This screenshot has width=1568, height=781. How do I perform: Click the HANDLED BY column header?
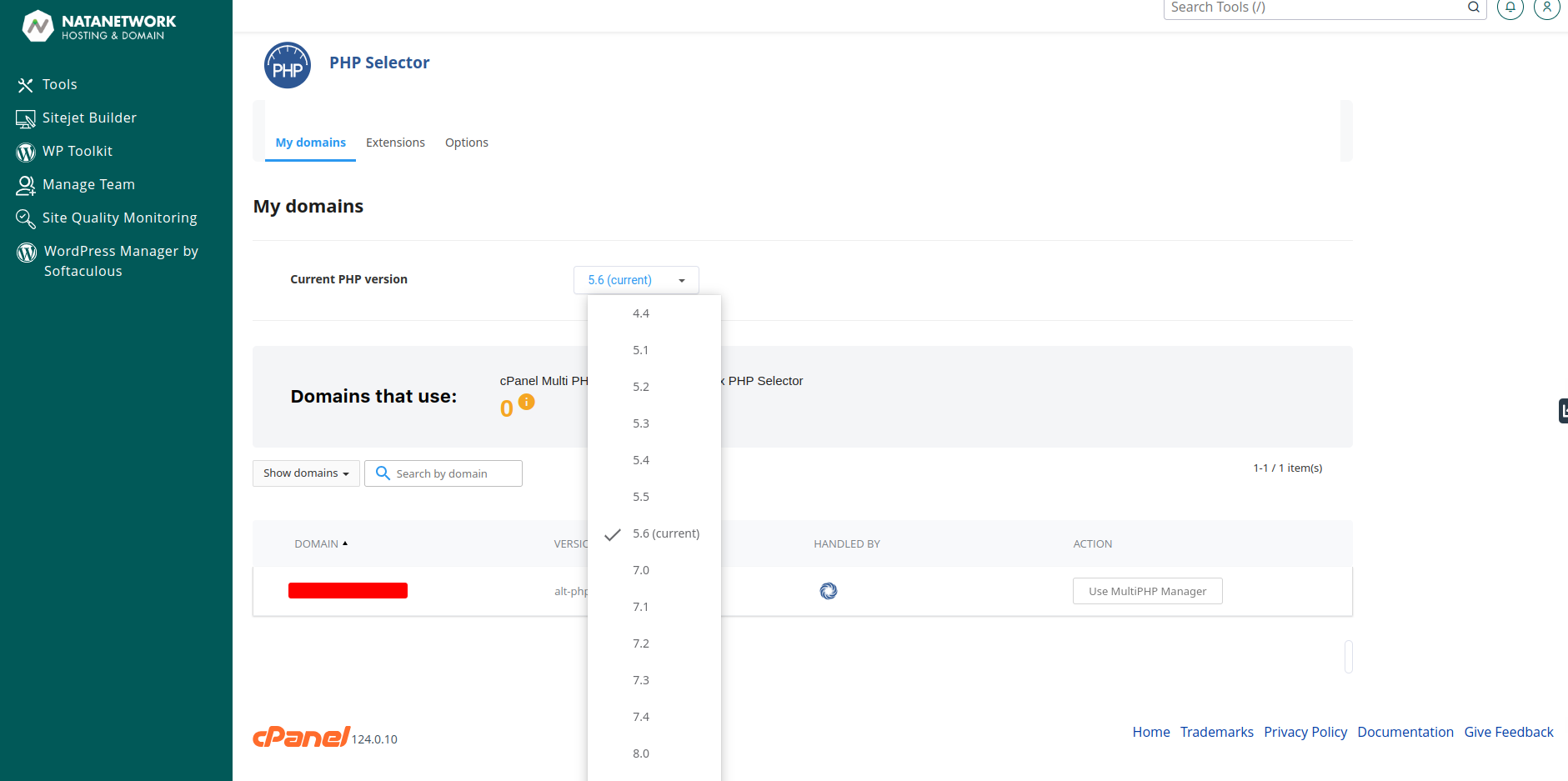(847, 543)
